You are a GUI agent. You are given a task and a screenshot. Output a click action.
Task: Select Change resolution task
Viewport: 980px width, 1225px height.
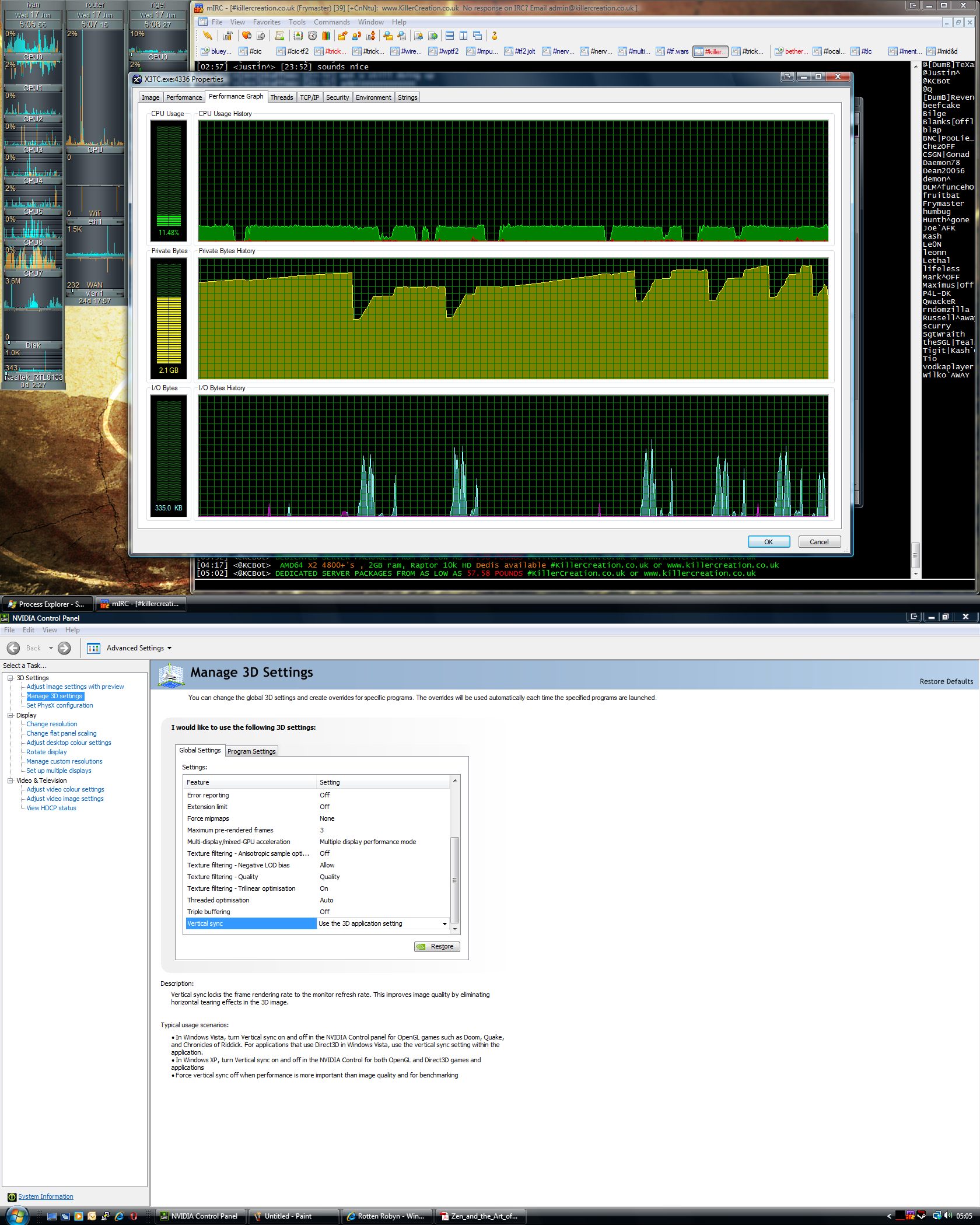pos(51,724)
